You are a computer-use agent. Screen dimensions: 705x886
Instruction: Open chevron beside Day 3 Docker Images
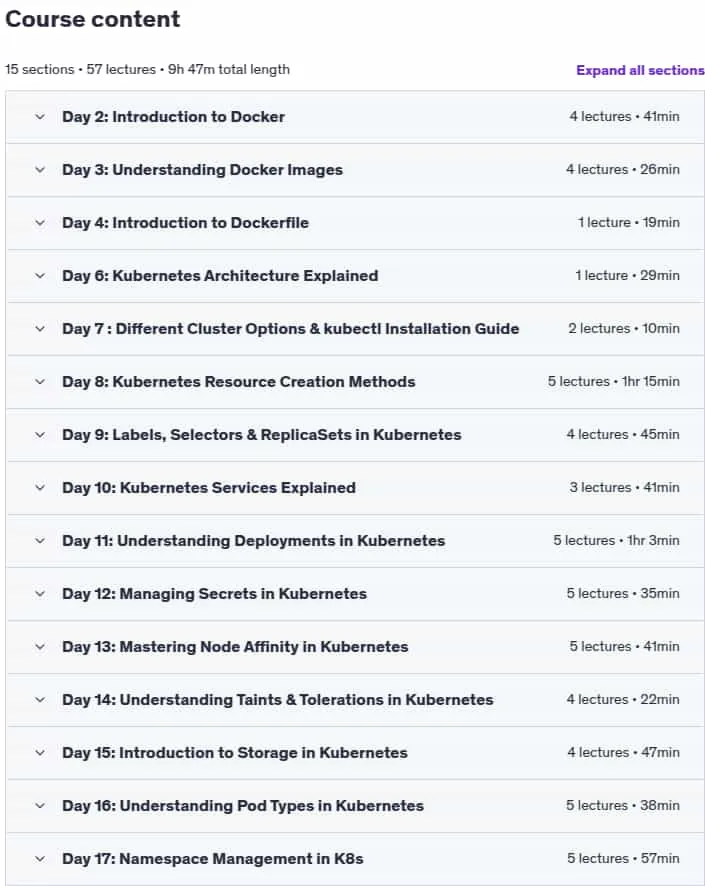click(40, 170)
